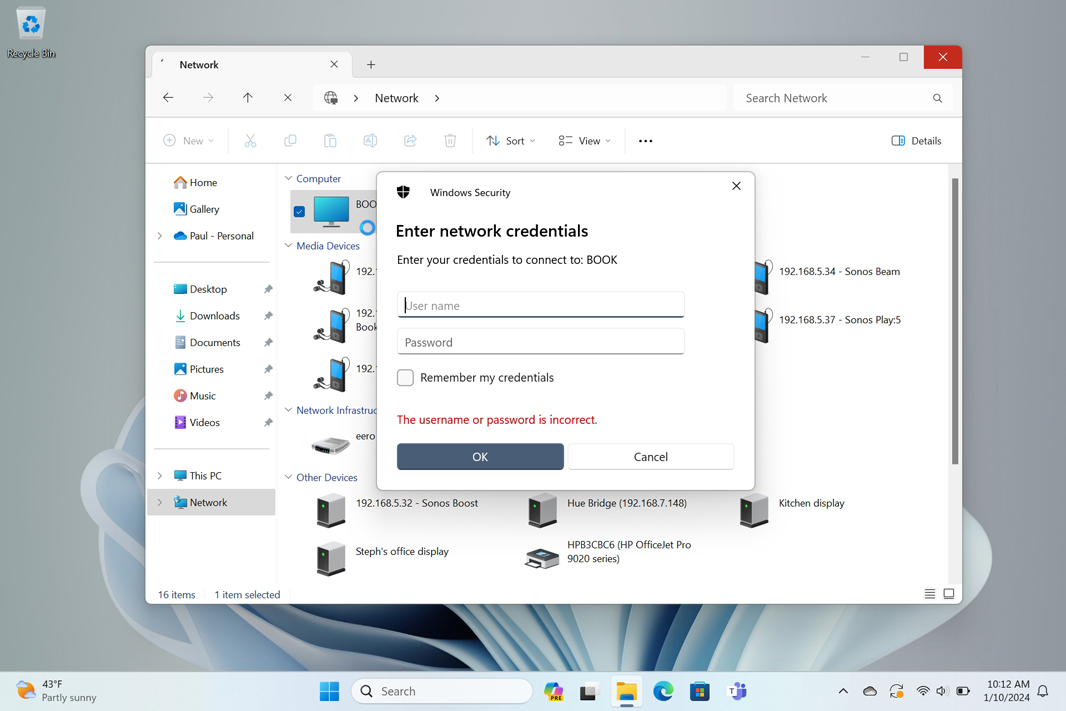Expand This PC in navigation pane

click(160, 476)
